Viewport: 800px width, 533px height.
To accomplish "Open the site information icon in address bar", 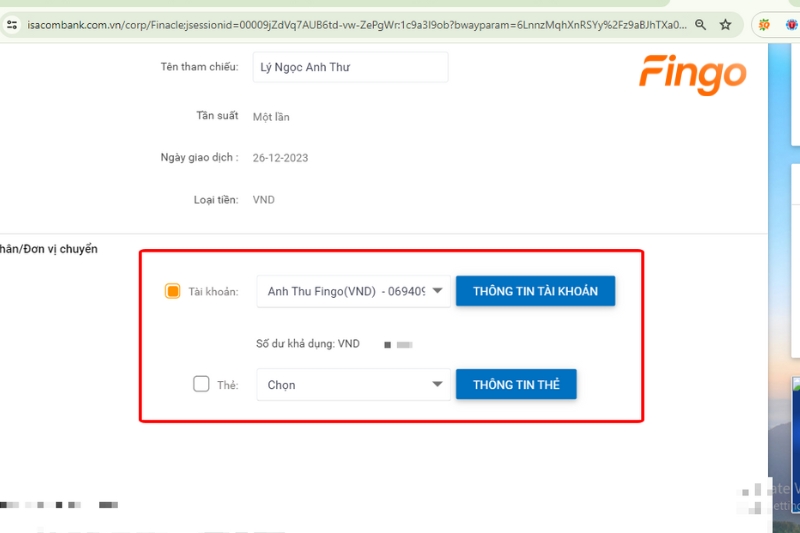I will [x=12, y=24].
